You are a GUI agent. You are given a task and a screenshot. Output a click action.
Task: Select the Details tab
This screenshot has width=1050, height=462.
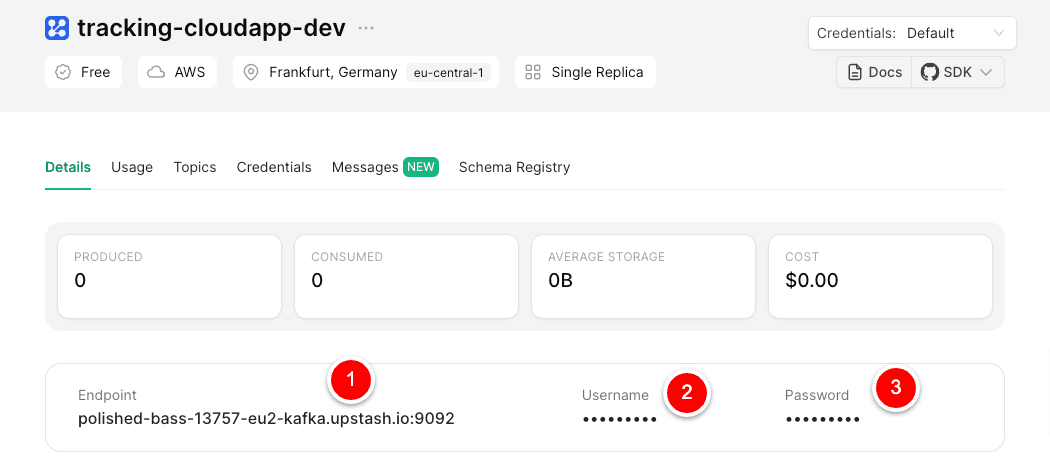click(x=68, y=167)
